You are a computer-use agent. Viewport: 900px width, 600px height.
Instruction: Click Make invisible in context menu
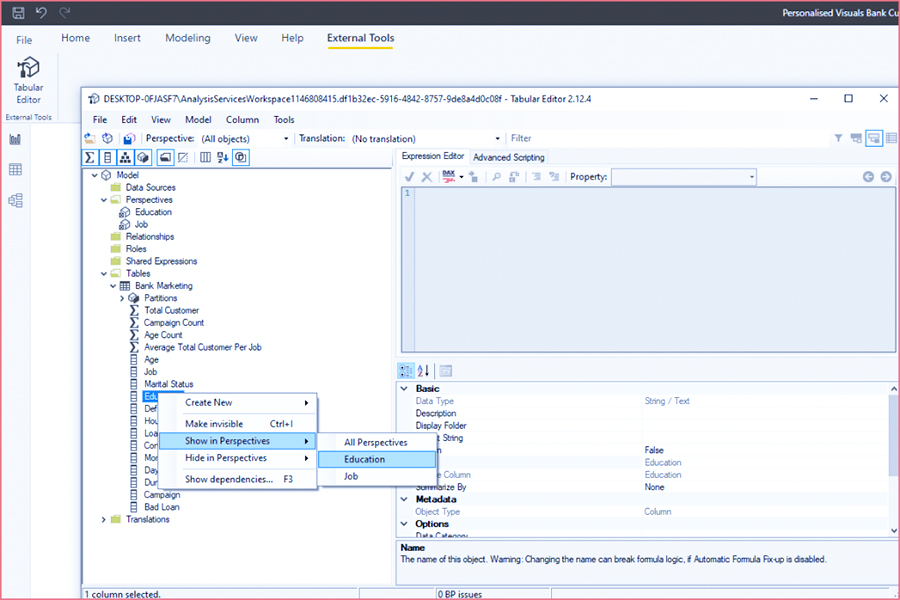click(237, 424)
